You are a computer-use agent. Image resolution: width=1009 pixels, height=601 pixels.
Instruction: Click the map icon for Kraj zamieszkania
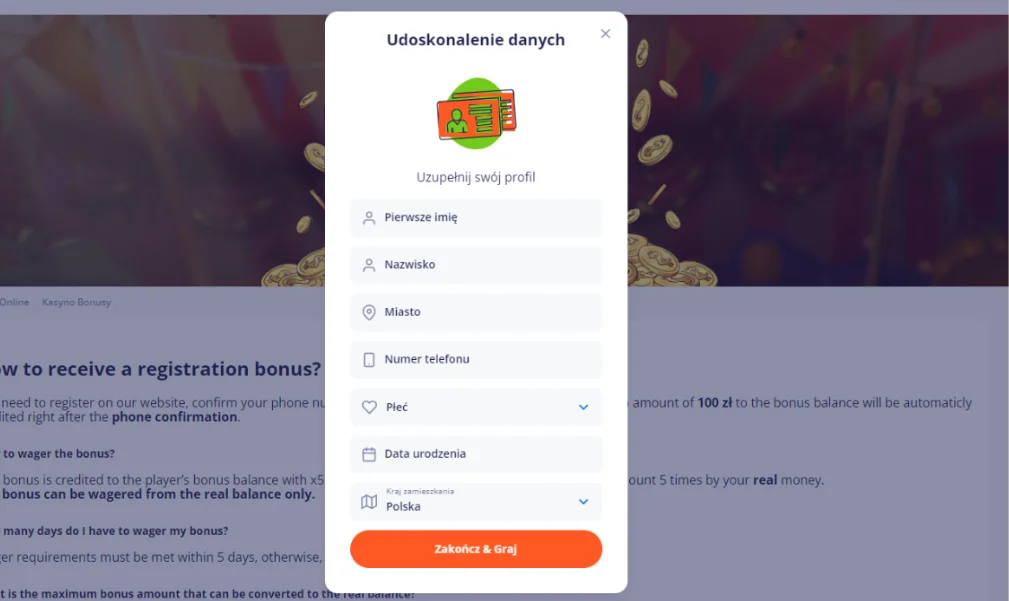click(x=369, y=502)
